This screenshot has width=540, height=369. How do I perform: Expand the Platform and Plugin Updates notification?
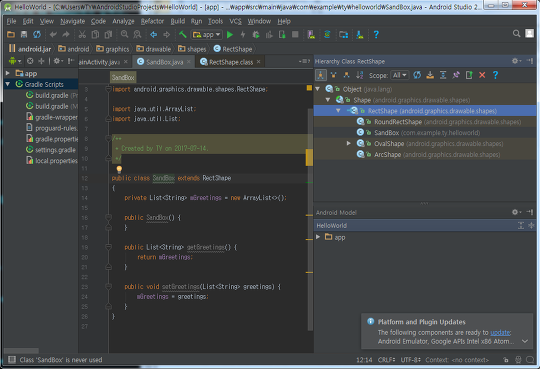(x=525, y=341)
